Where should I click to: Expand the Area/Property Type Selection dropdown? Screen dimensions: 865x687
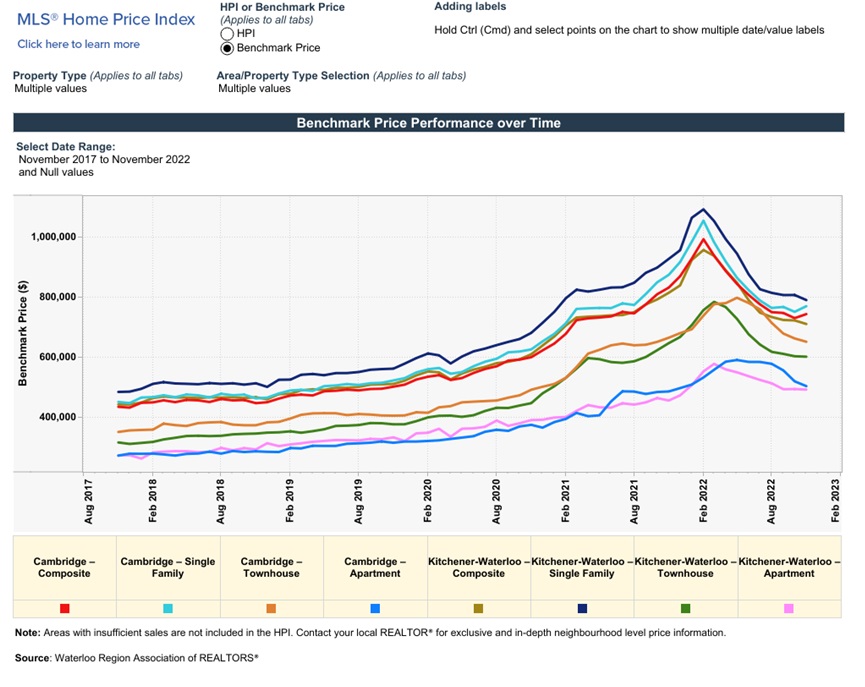(254, 89)
